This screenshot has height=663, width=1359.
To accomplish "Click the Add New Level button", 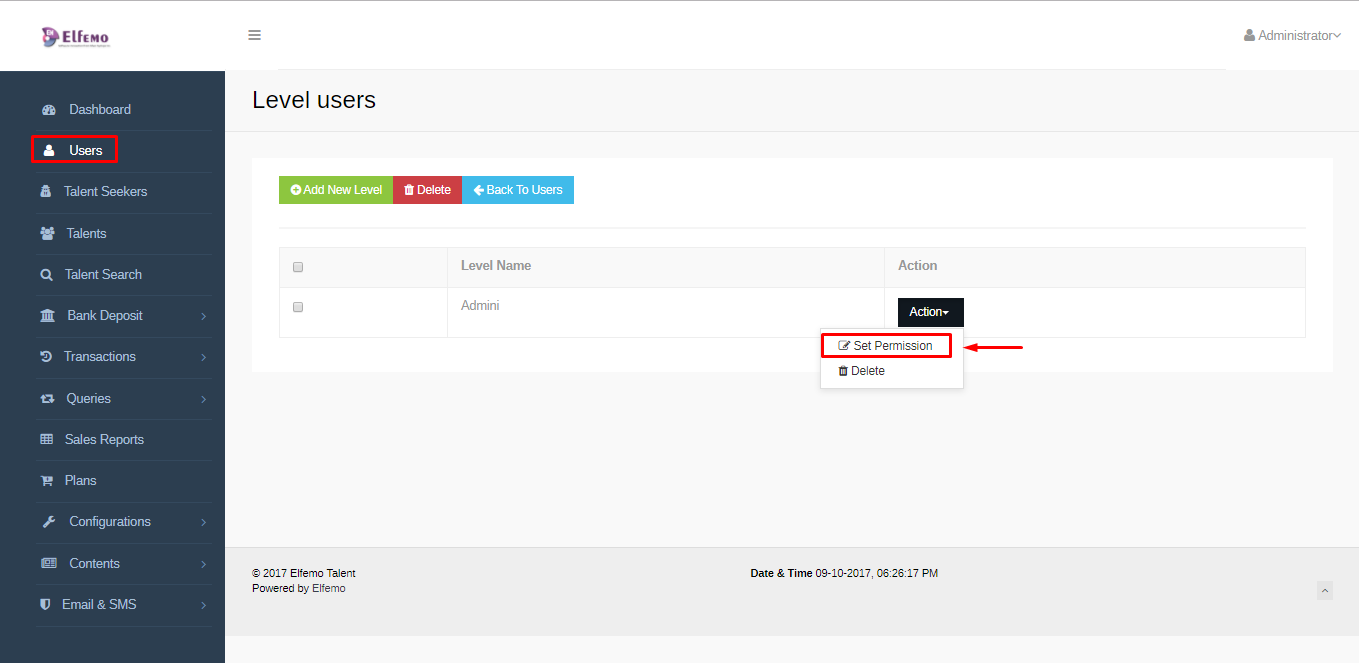I will [x=336, y=190].
